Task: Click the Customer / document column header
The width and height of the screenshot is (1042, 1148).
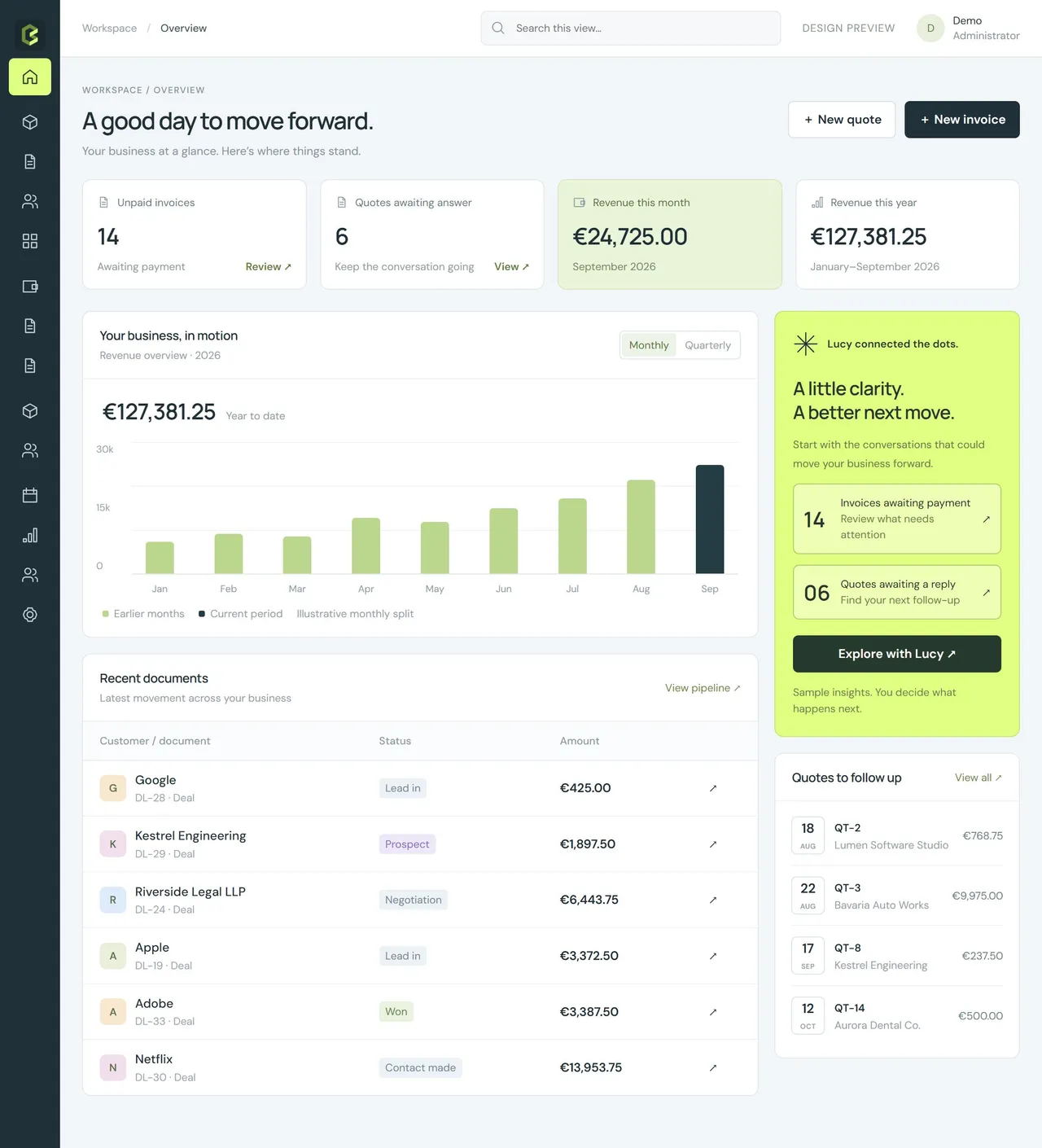Action: [x=155, y=741]
